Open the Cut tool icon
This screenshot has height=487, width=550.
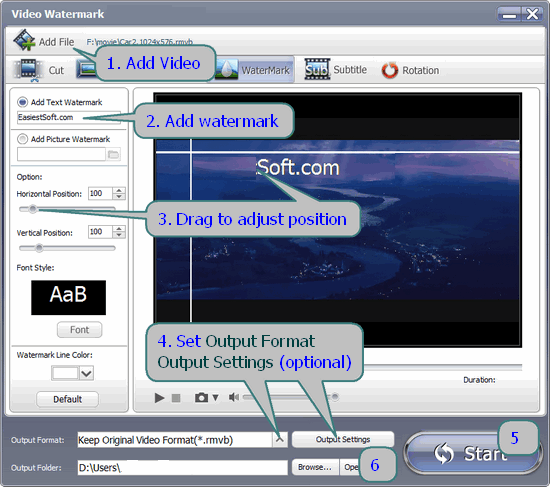28,69
